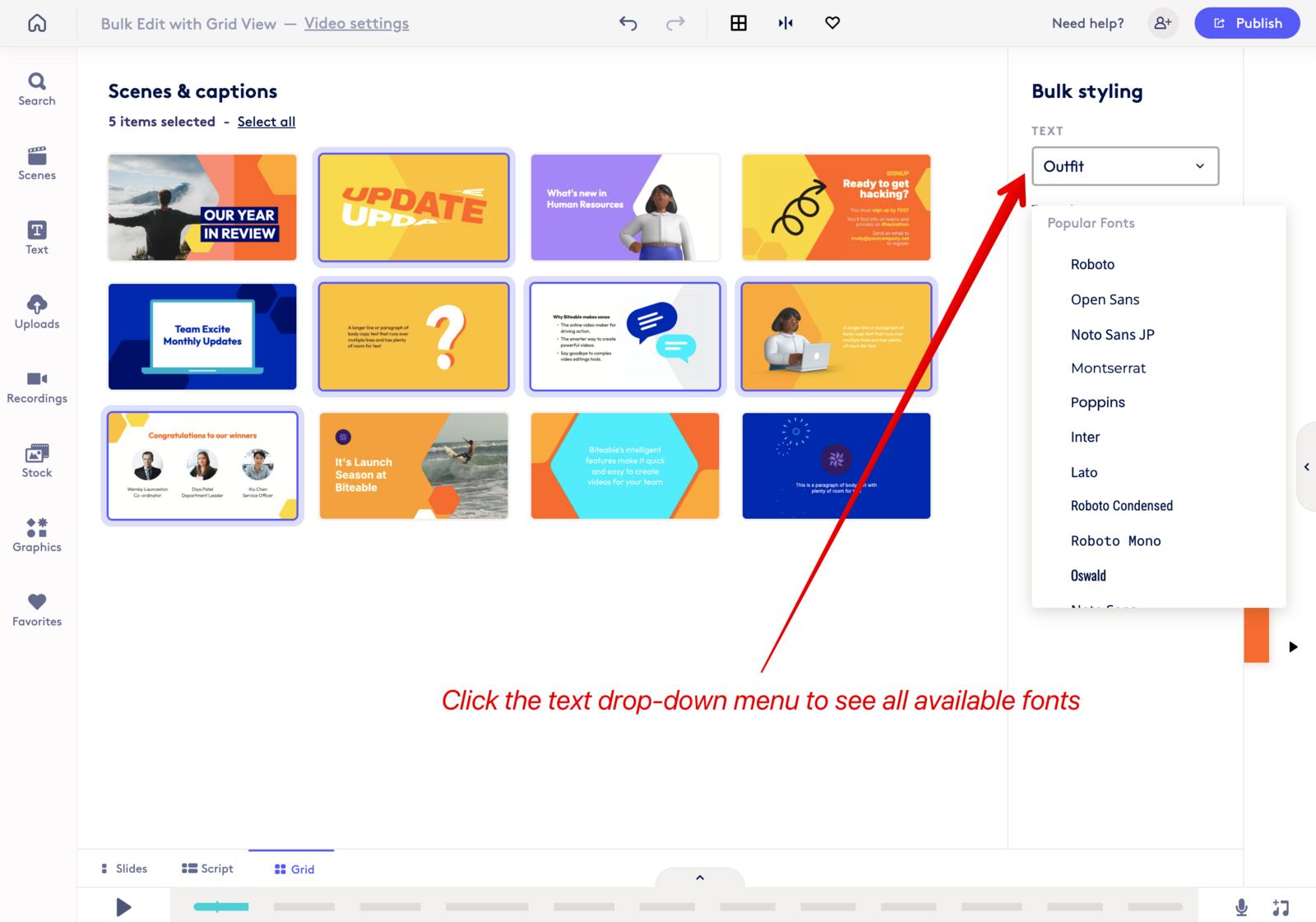Choose Roboto Condensed font
Image resolution: width=1316 pixels, height=922 pixels.
[1121, 506]
